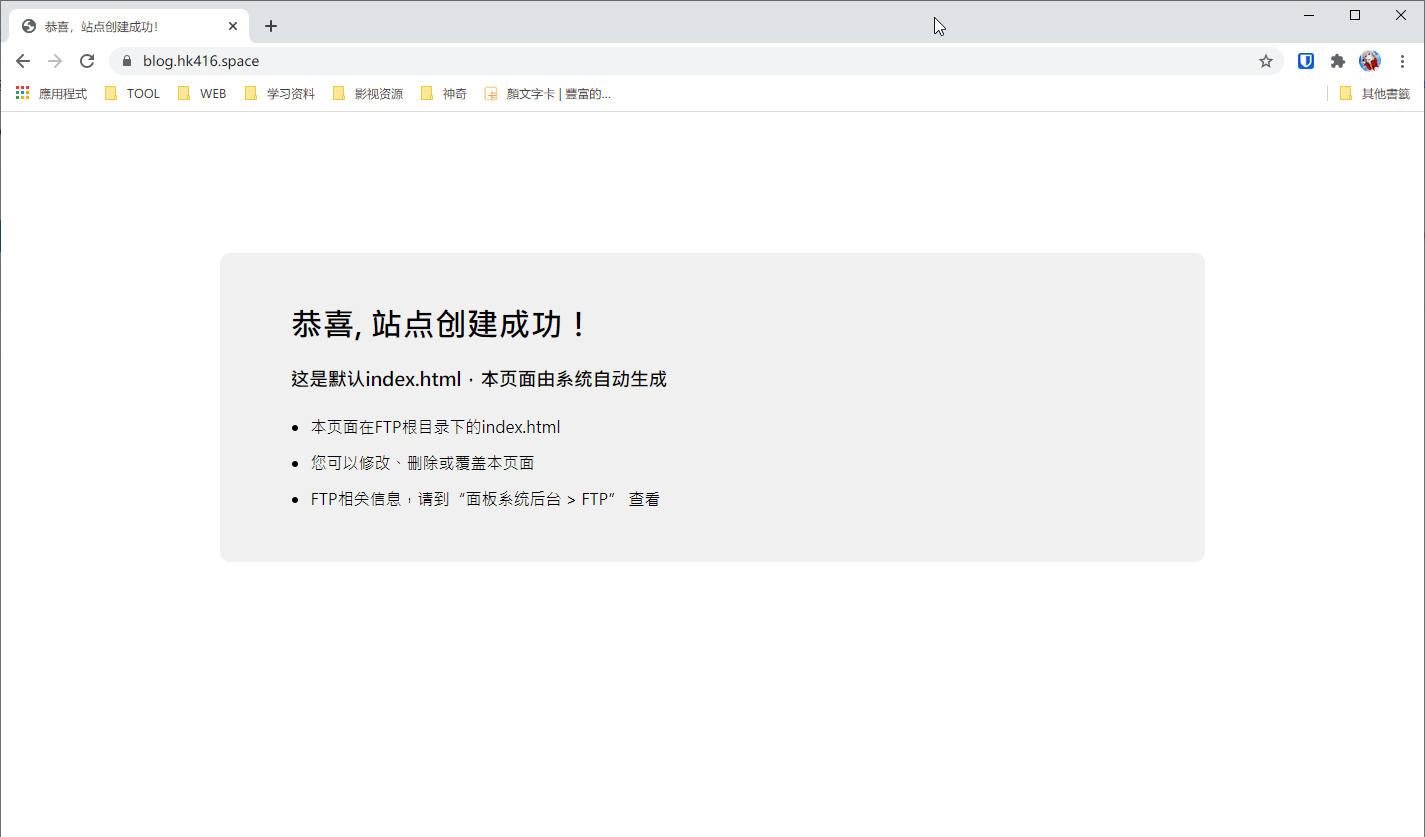1425x837 pixels.
Task: Open the 神奇 bookmark folder
Action: coord(443,93)
